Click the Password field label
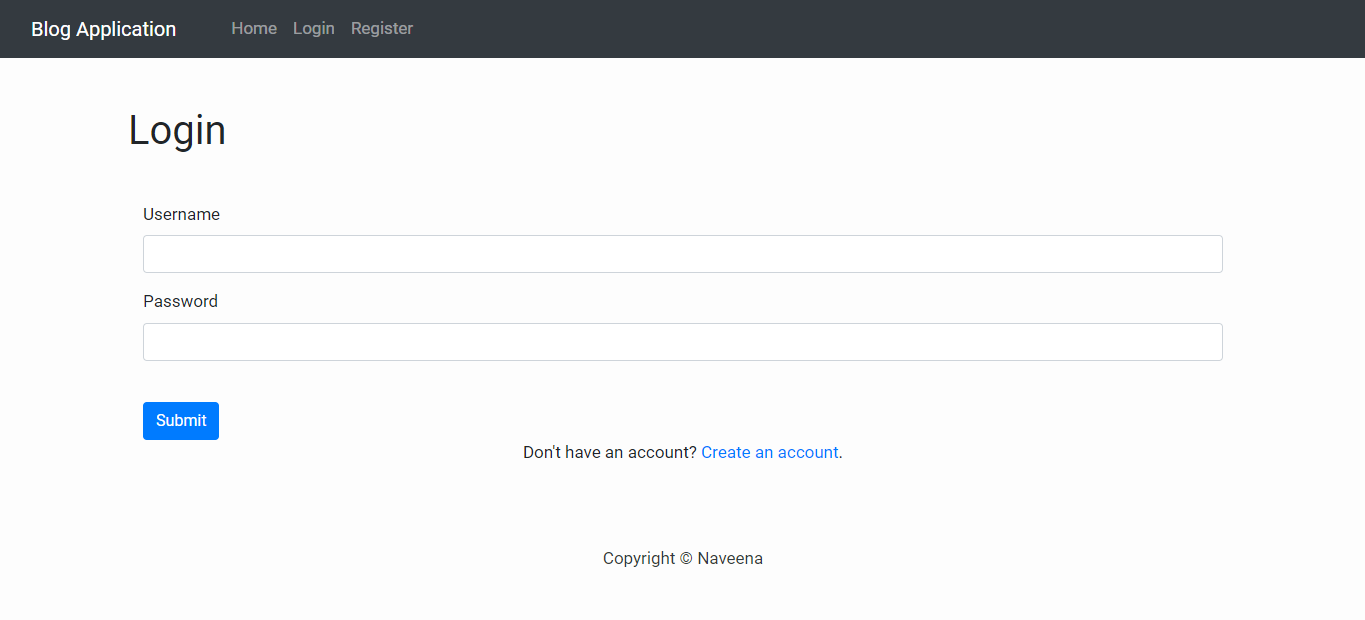The height and width of the screenshot is (620, 1365). coord(180,301)
